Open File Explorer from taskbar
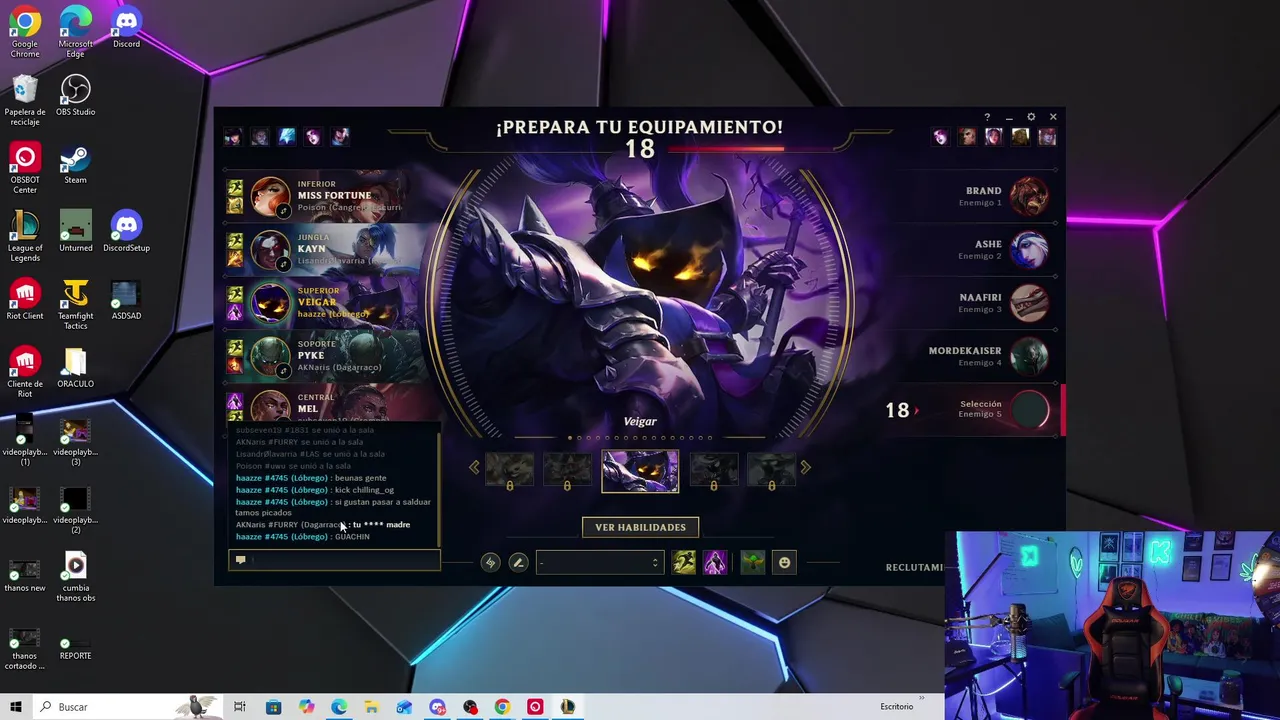 (x=371, y=707)
